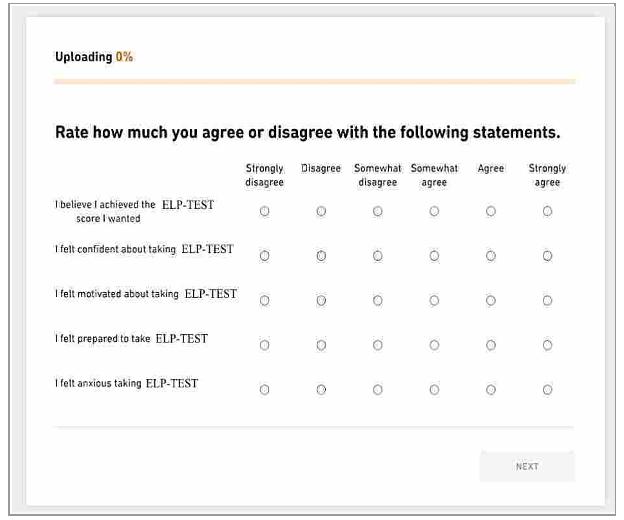Select Strongly agree for achieved score statement
The image size is (624, 520).
click(x=547, y=212)
